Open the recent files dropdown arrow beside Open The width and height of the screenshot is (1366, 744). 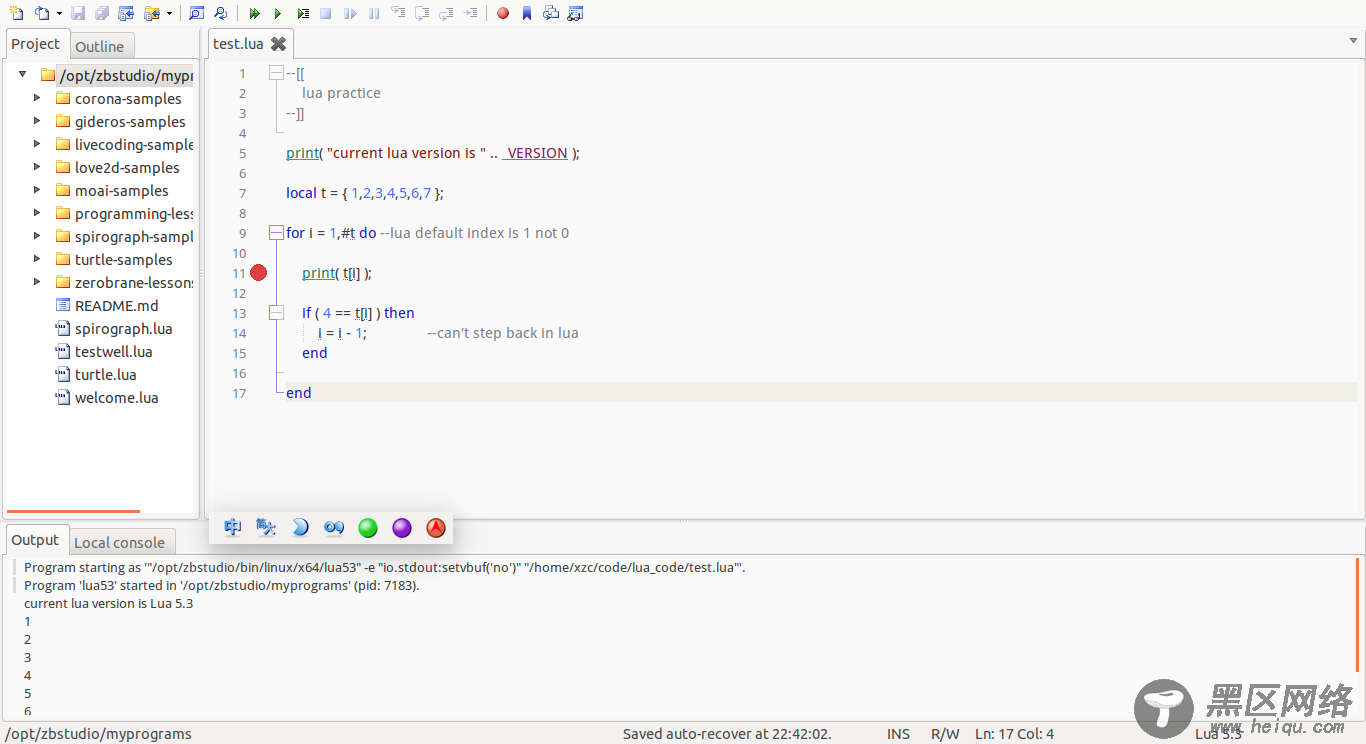coord(59,13)
